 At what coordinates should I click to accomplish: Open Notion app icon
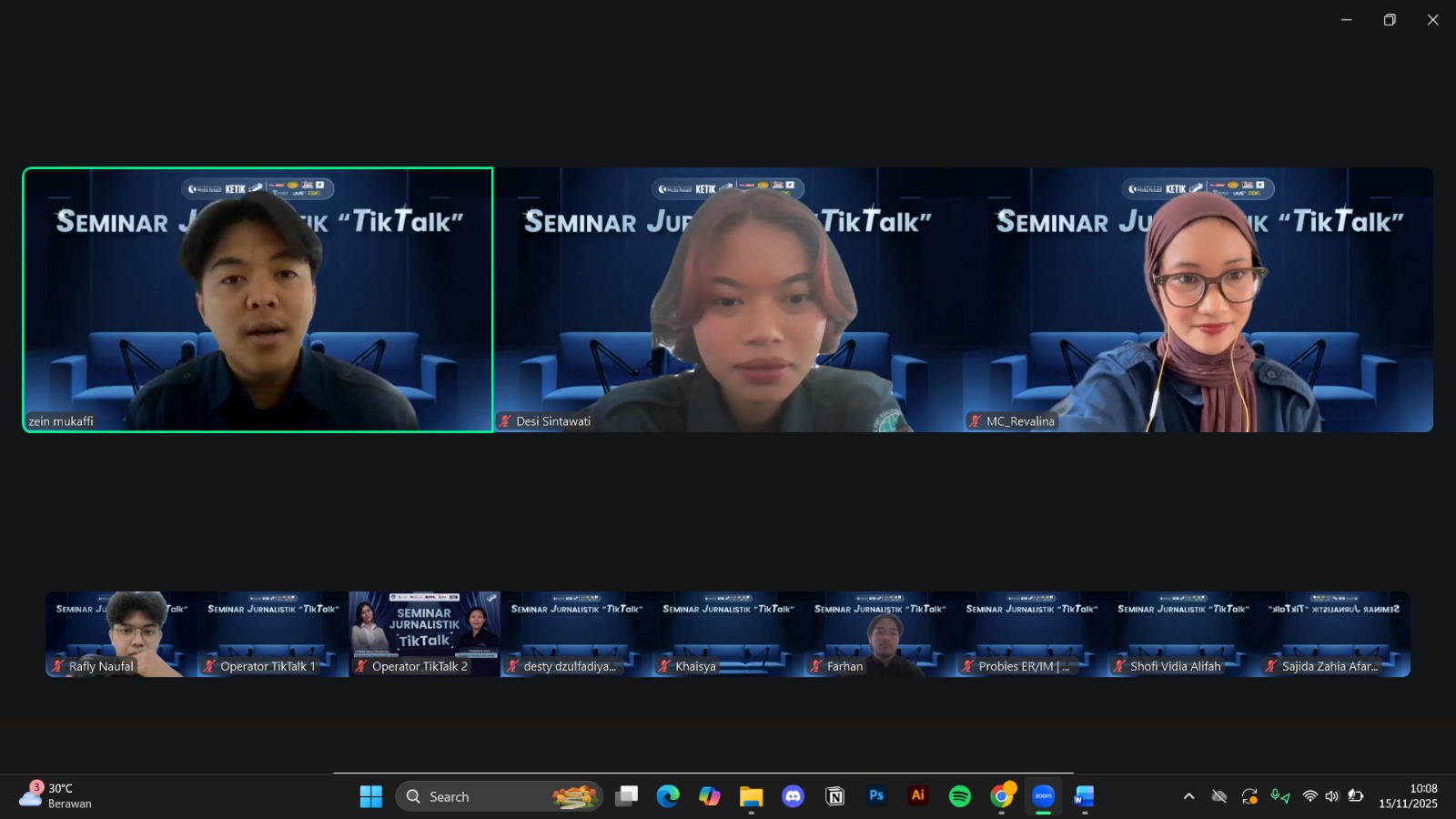[x=834, y=796]
